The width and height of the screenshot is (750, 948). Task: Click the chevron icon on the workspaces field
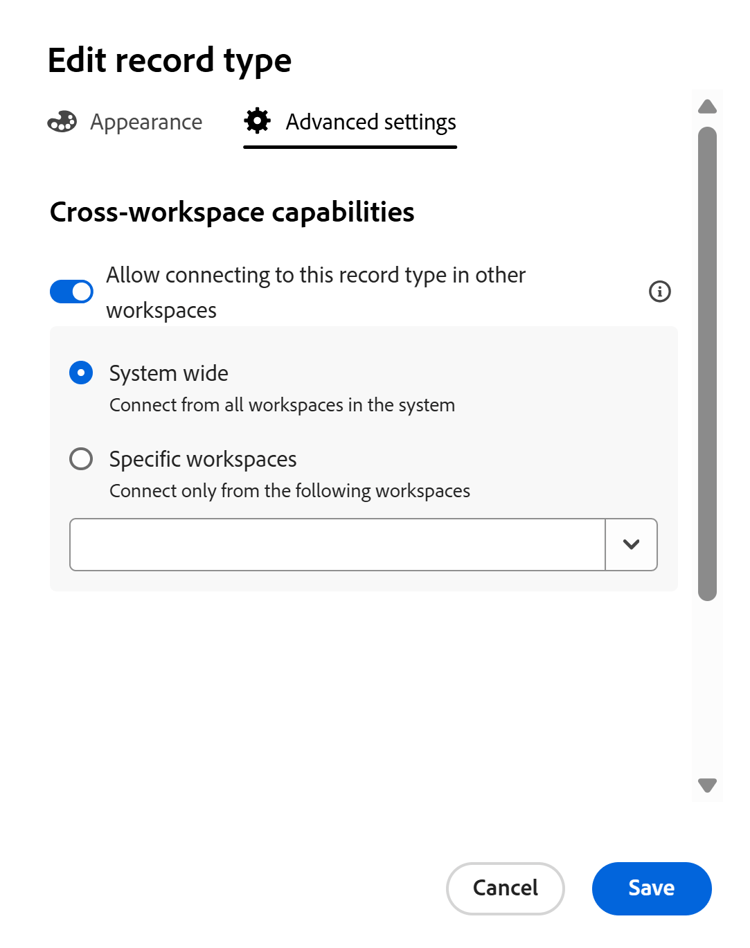631,544
